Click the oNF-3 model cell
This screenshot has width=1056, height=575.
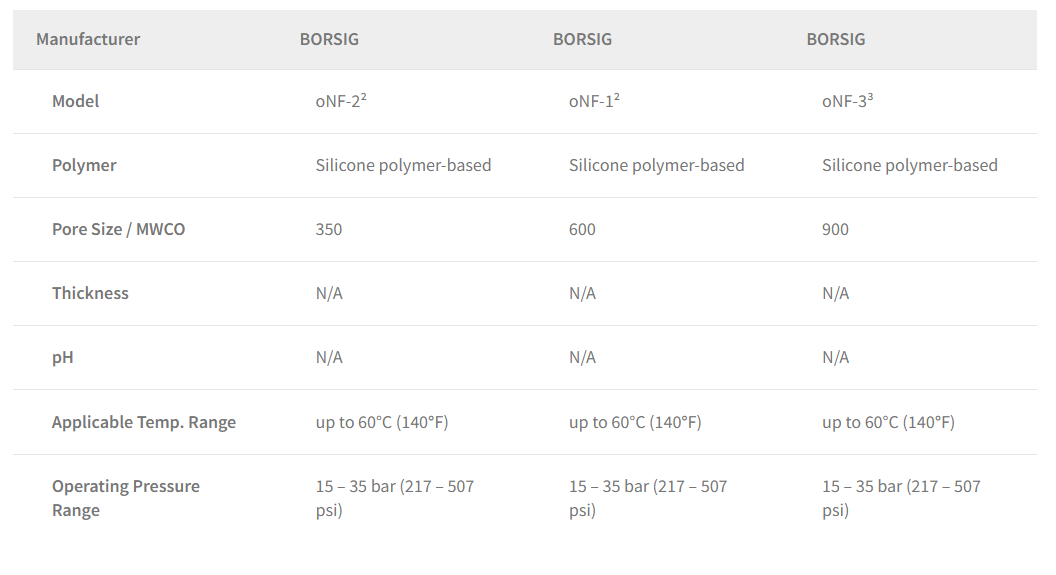pos(847,101)
